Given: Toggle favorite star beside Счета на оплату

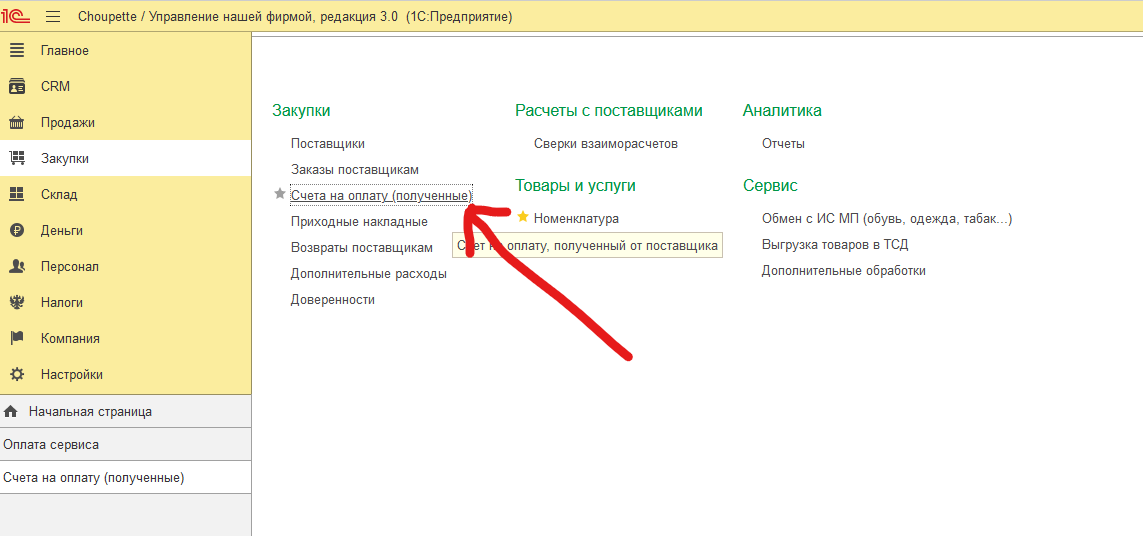Looking at the screenshot, I should pyautogui.click(x=280, y=194).
